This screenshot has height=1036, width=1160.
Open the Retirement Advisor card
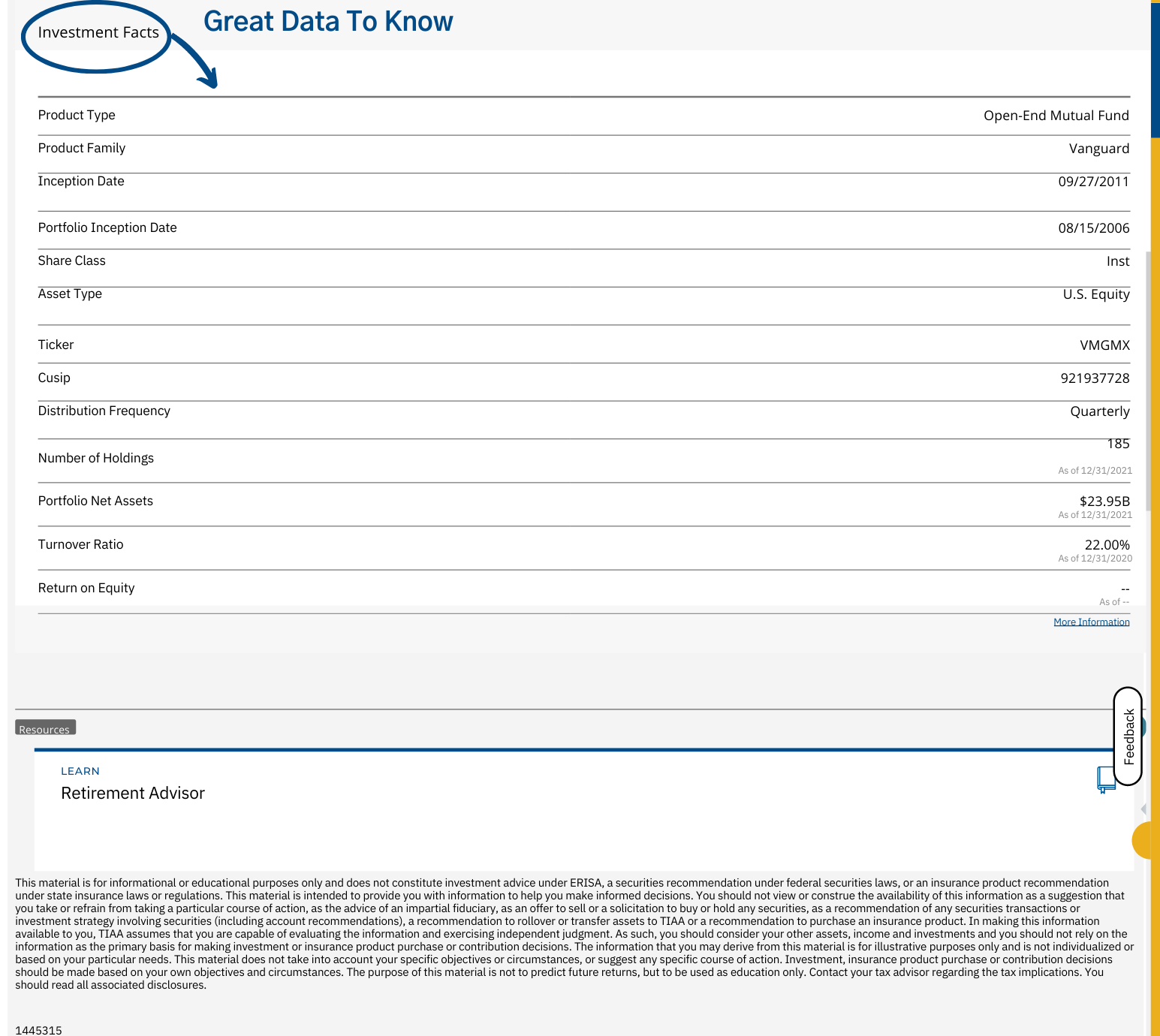click(x=583, y=811)
